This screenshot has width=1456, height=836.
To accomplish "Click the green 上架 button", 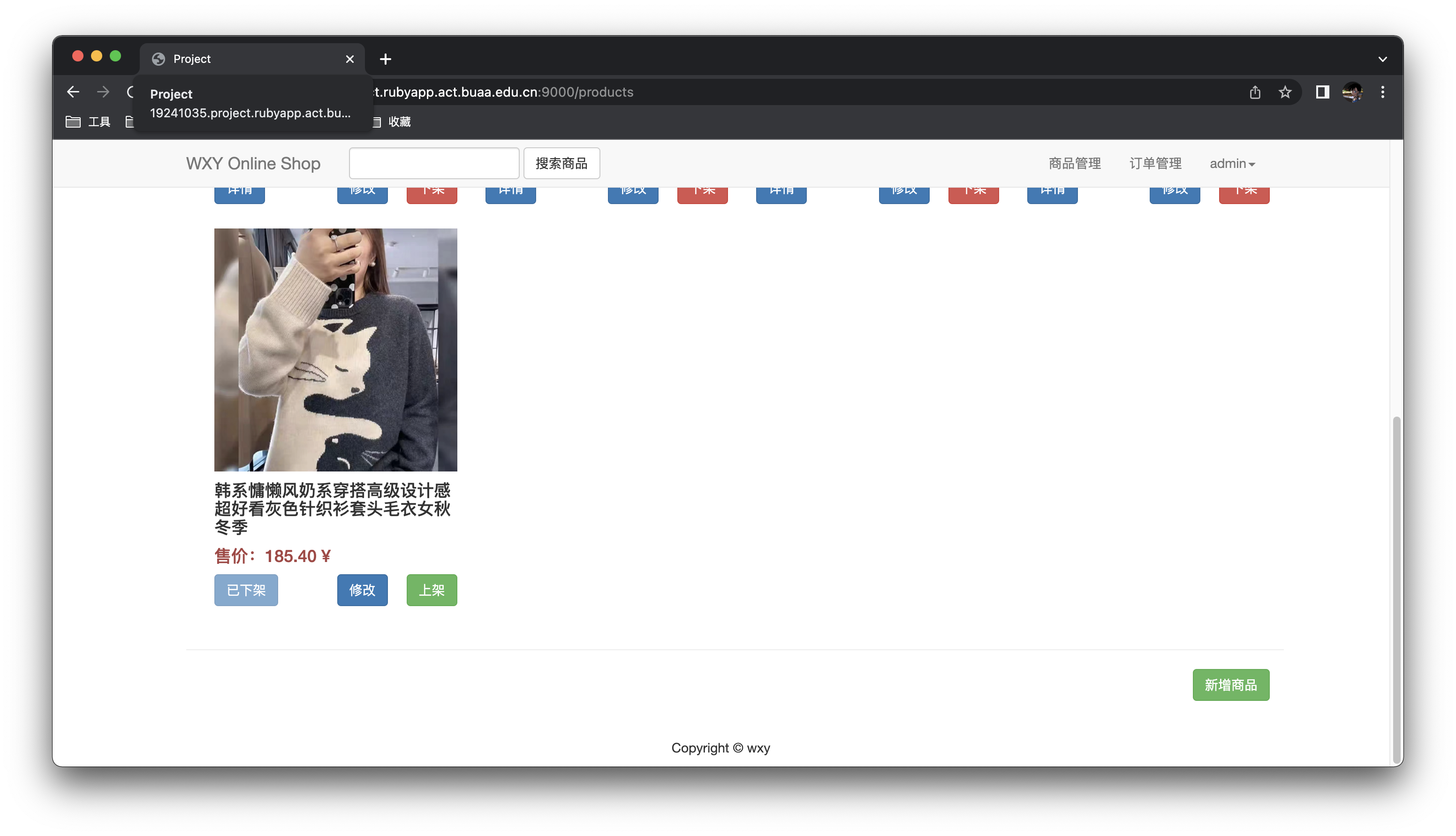I will point(432,590).
